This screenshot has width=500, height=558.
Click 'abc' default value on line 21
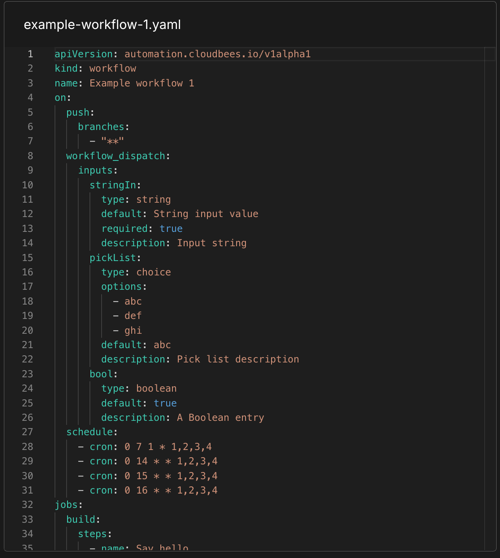(162, 345)
